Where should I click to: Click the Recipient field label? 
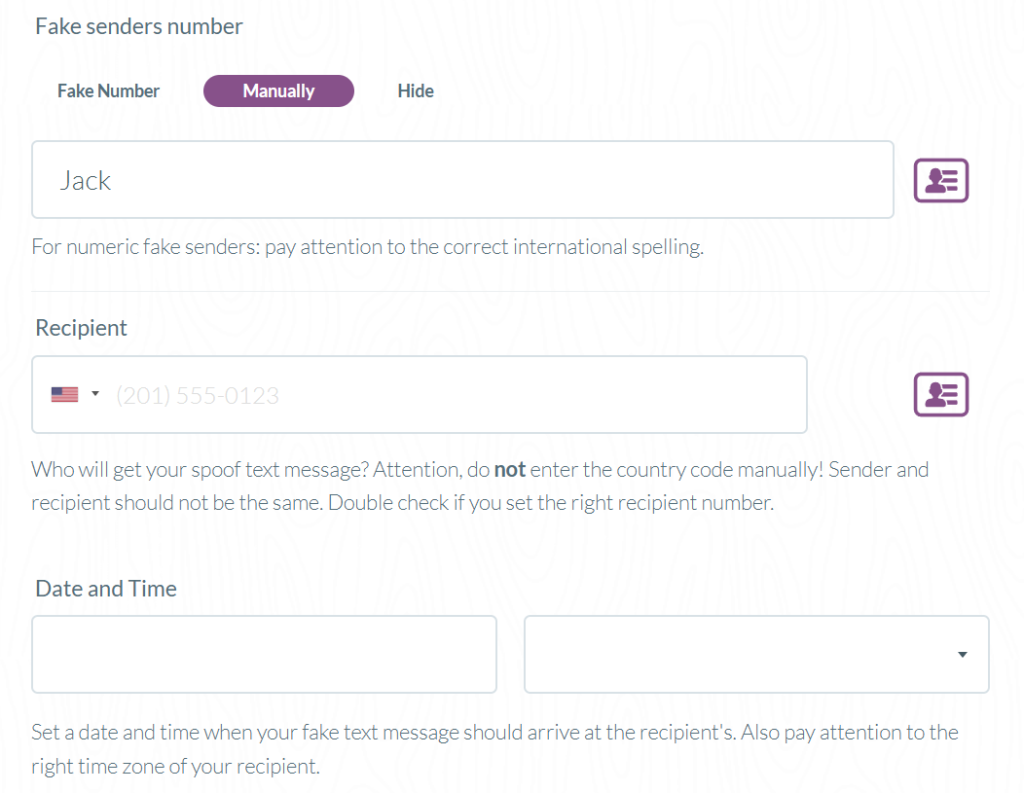click(81, 328)
